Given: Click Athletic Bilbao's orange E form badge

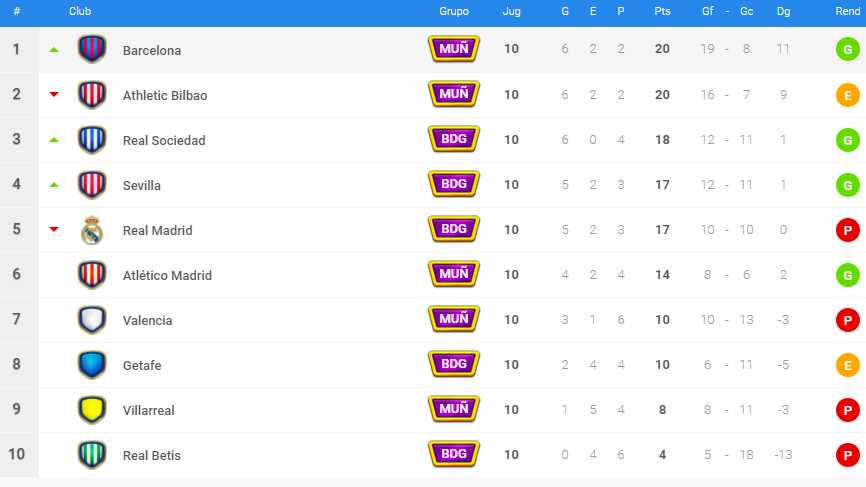Looking at the screenshot, I should pos(847,95).
